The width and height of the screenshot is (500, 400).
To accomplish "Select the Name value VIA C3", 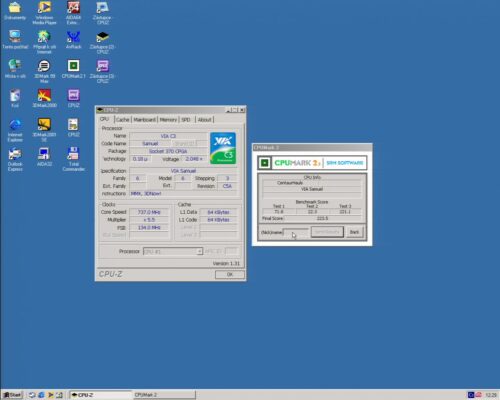I will tap(168, 136).
